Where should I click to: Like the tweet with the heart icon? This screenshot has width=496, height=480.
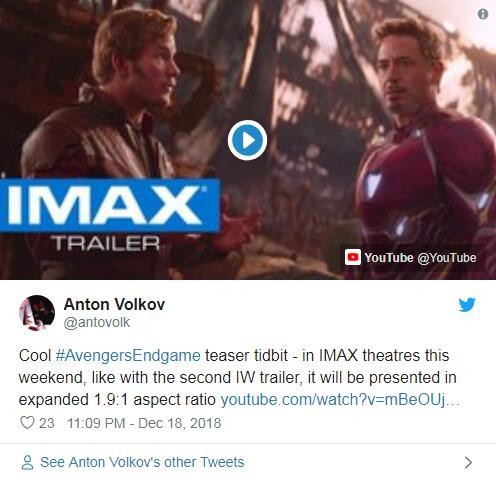[x=27, y=423]
